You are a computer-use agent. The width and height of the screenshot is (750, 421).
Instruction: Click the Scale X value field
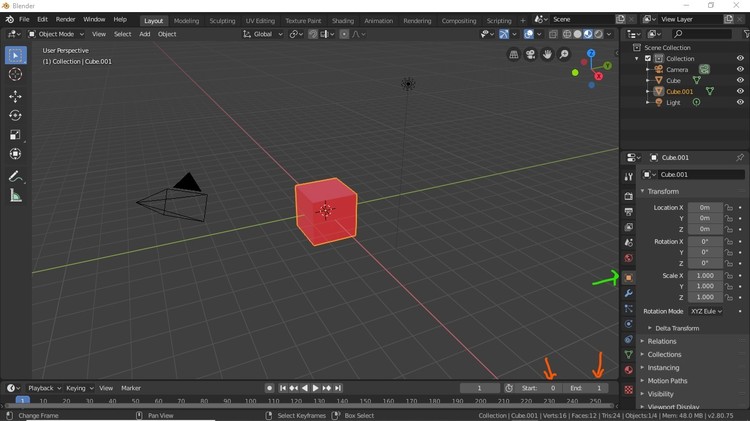[x=705, y=276]
